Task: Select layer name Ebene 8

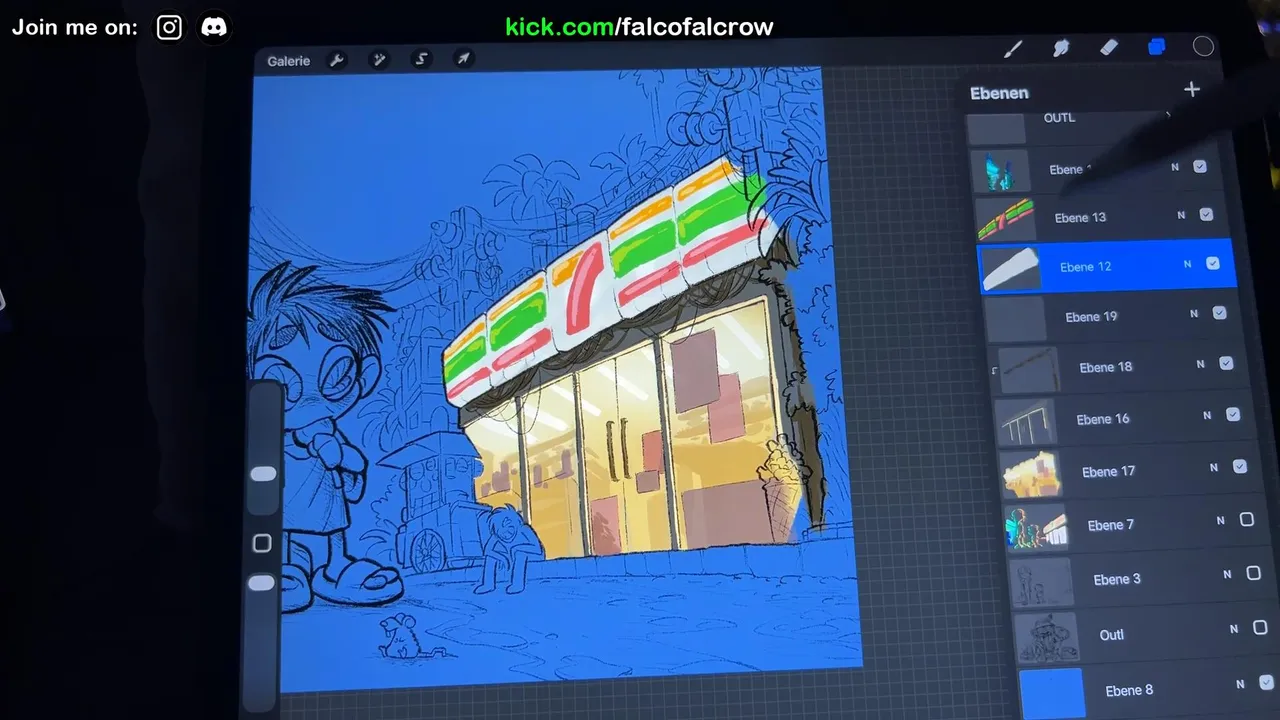Action: pyautogui.click(x=1129, y=690)
